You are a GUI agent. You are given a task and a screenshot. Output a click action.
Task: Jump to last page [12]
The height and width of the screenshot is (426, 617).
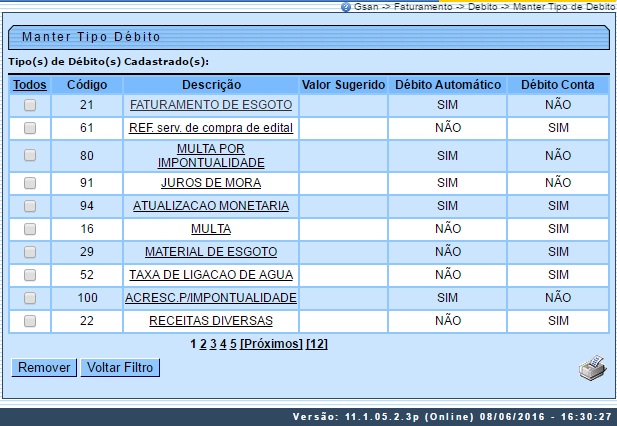[x=317, y=344]
